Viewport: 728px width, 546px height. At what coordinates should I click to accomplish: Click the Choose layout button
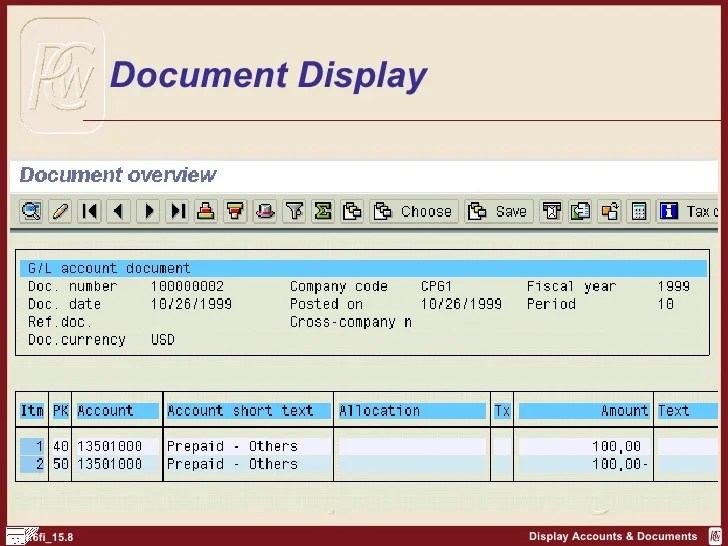pos(414,211)
